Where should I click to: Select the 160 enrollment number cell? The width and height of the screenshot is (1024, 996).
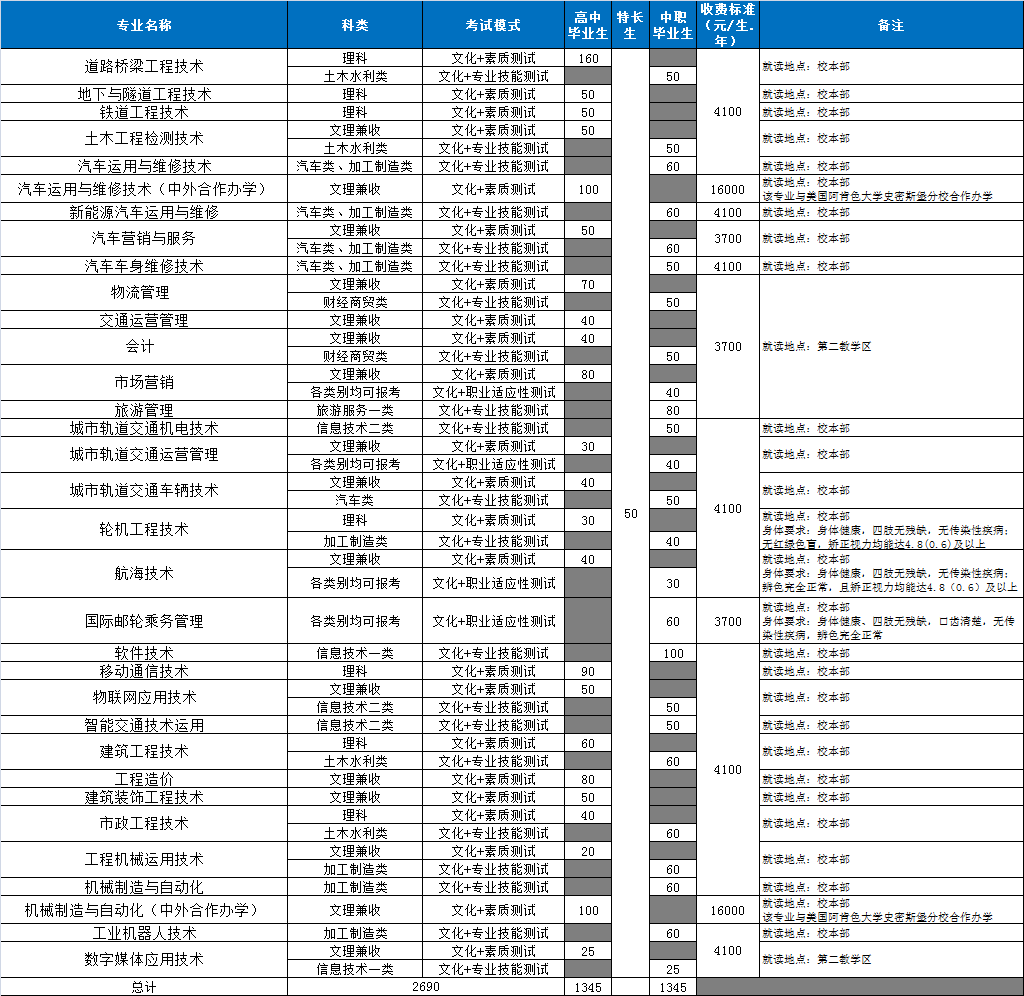588,58
